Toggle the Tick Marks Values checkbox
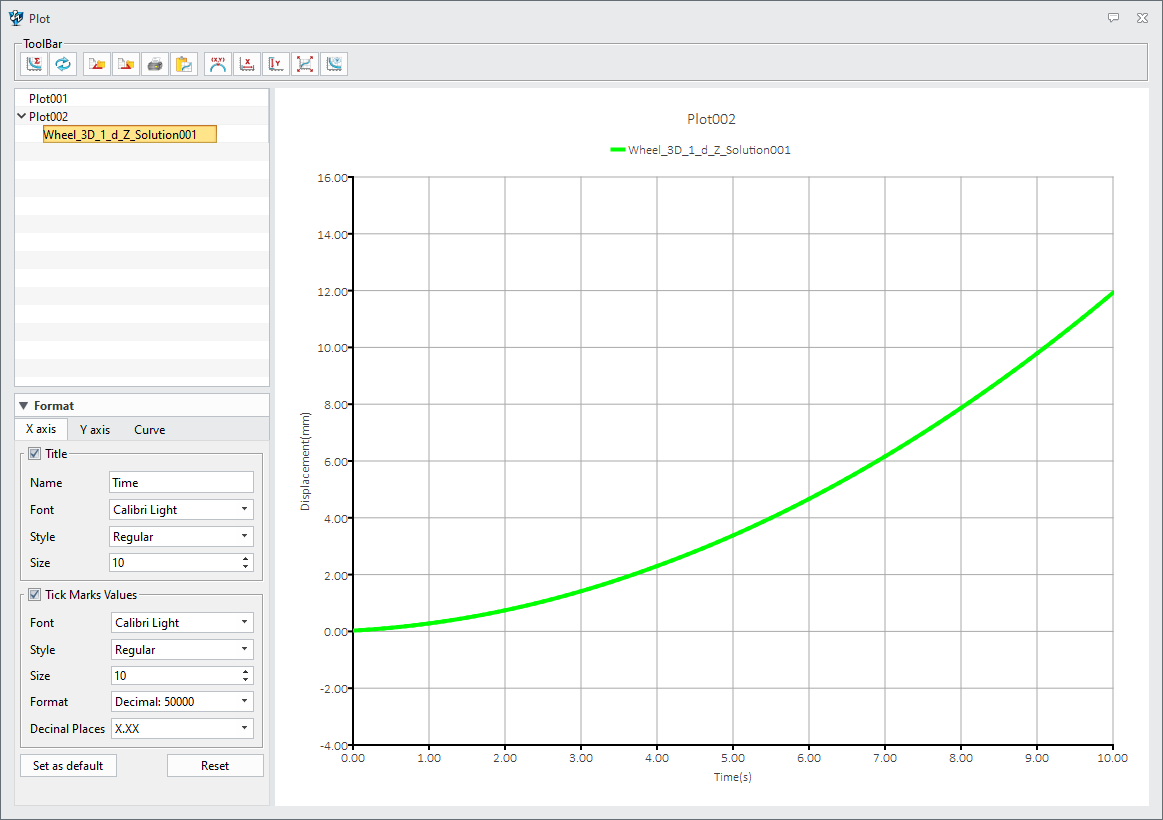1163x820 pixels. pos(34,595)
